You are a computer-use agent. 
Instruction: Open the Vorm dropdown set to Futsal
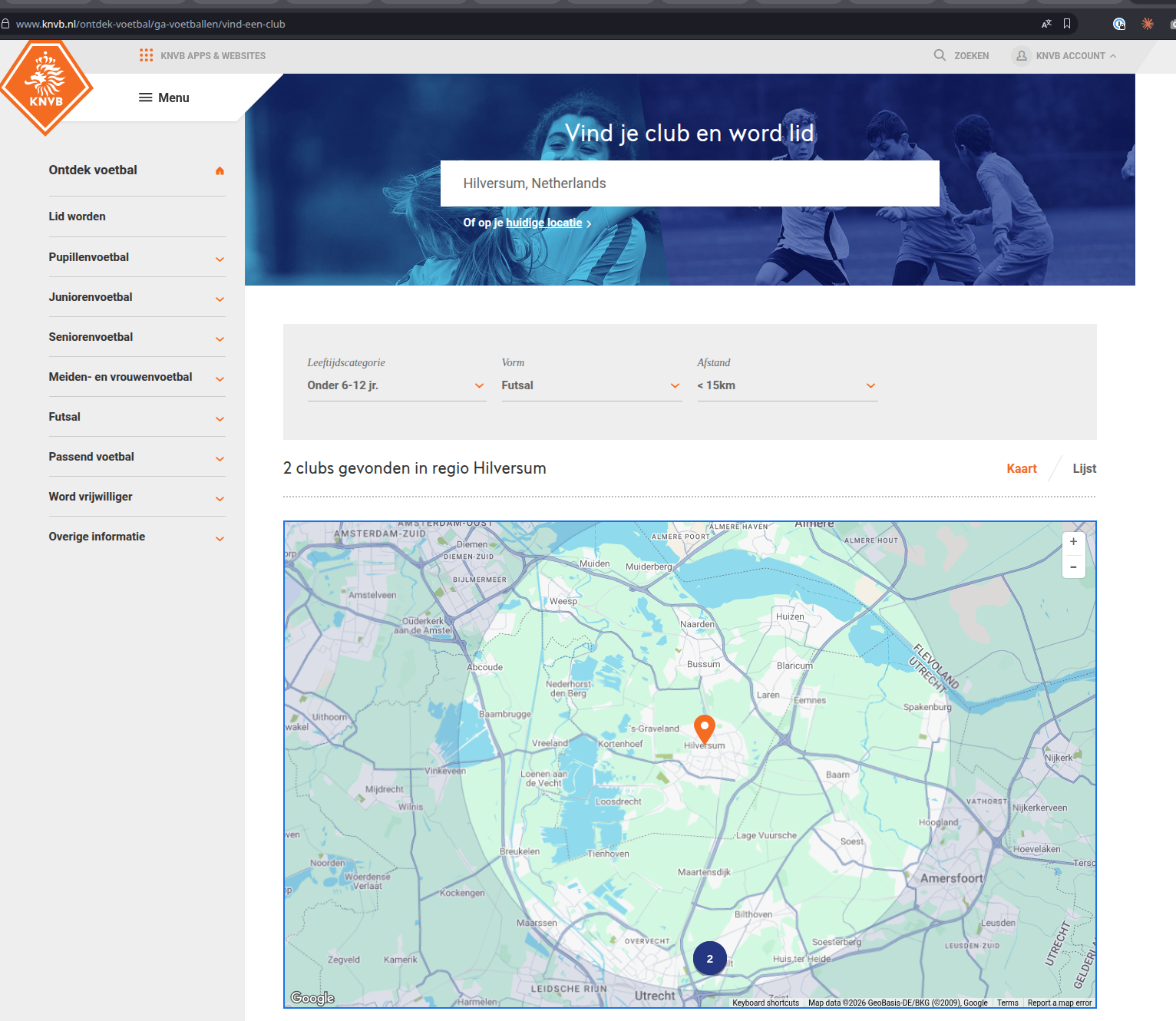coord(591,385)
